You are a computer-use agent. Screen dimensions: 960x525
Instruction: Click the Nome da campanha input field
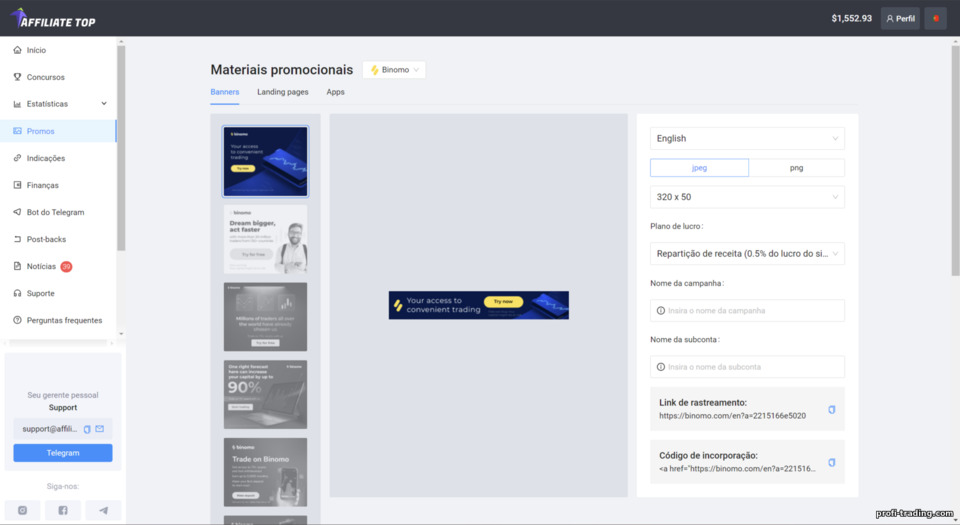coord(747,310)
